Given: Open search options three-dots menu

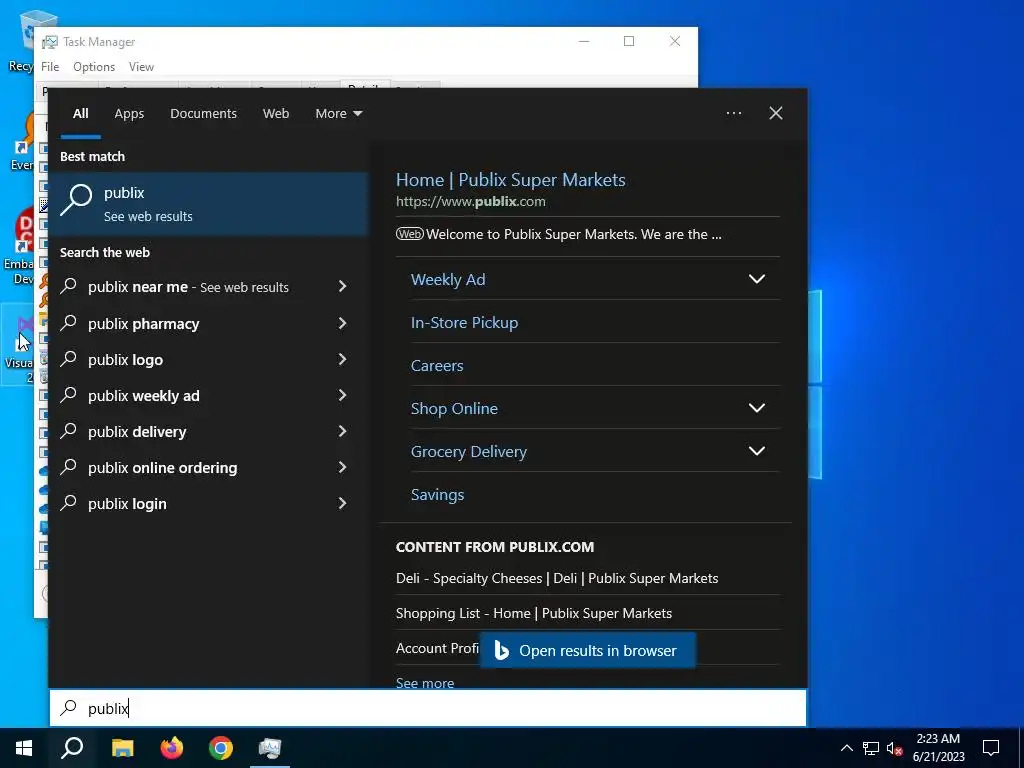Looking at the screenshot, I should pos(734,113).
